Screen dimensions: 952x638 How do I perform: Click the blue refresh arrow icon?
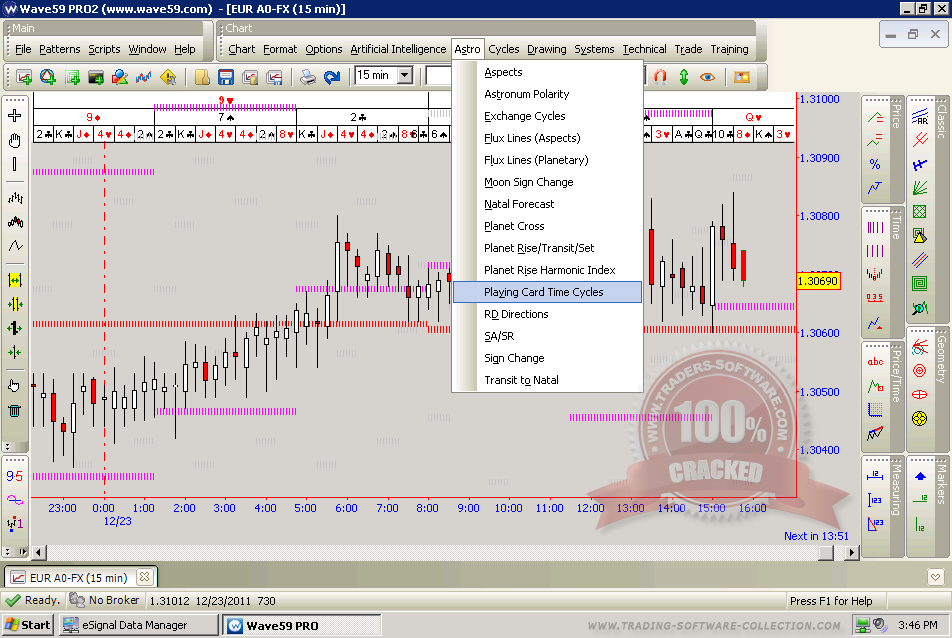point(332,76)
